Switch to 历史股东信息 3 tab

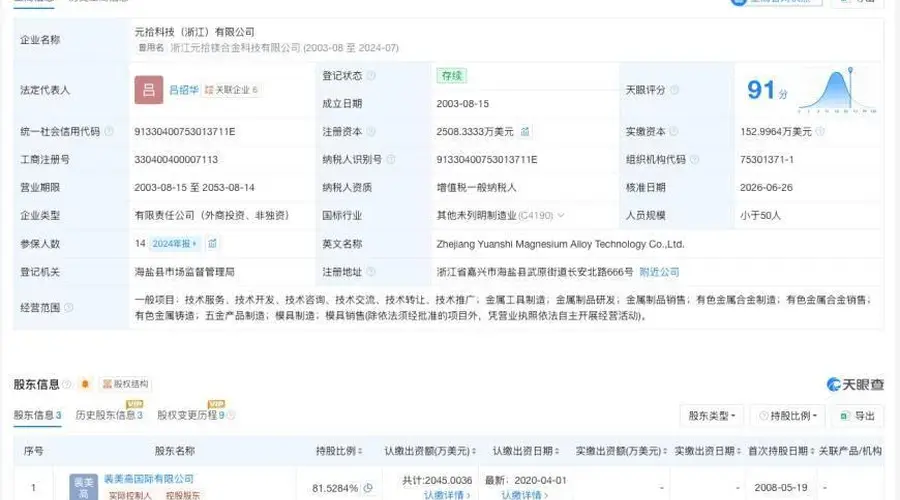pyautogui.click(x=109, y=415)
